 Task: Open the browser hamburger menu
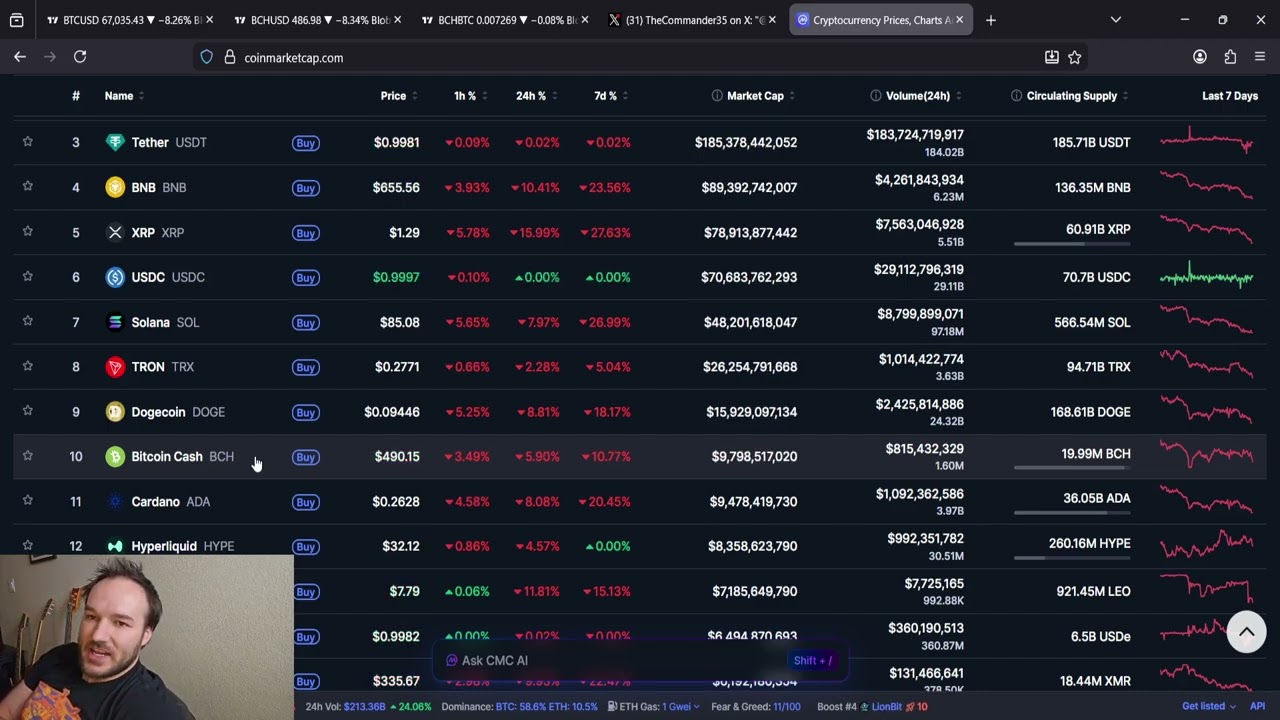pyautogui.click(x=1260, y=57)
